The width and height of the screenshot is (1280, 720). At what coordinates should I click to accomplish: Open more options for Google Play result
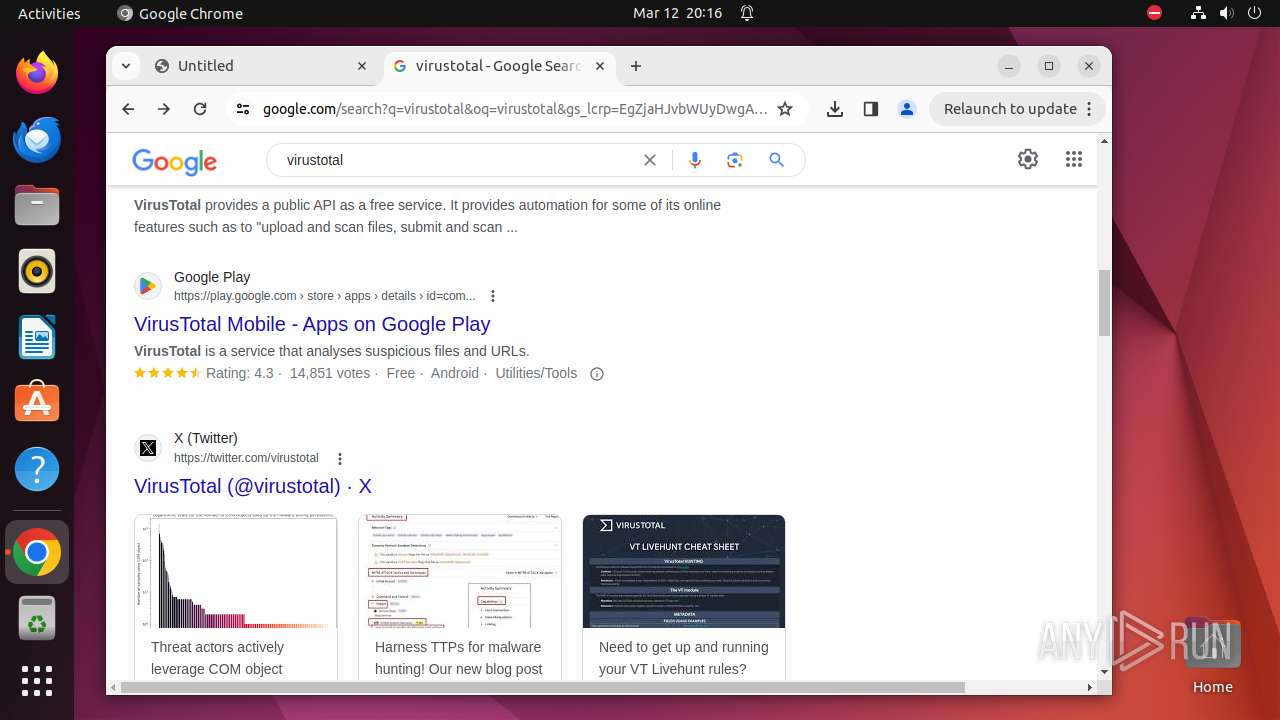click(493, 296)
